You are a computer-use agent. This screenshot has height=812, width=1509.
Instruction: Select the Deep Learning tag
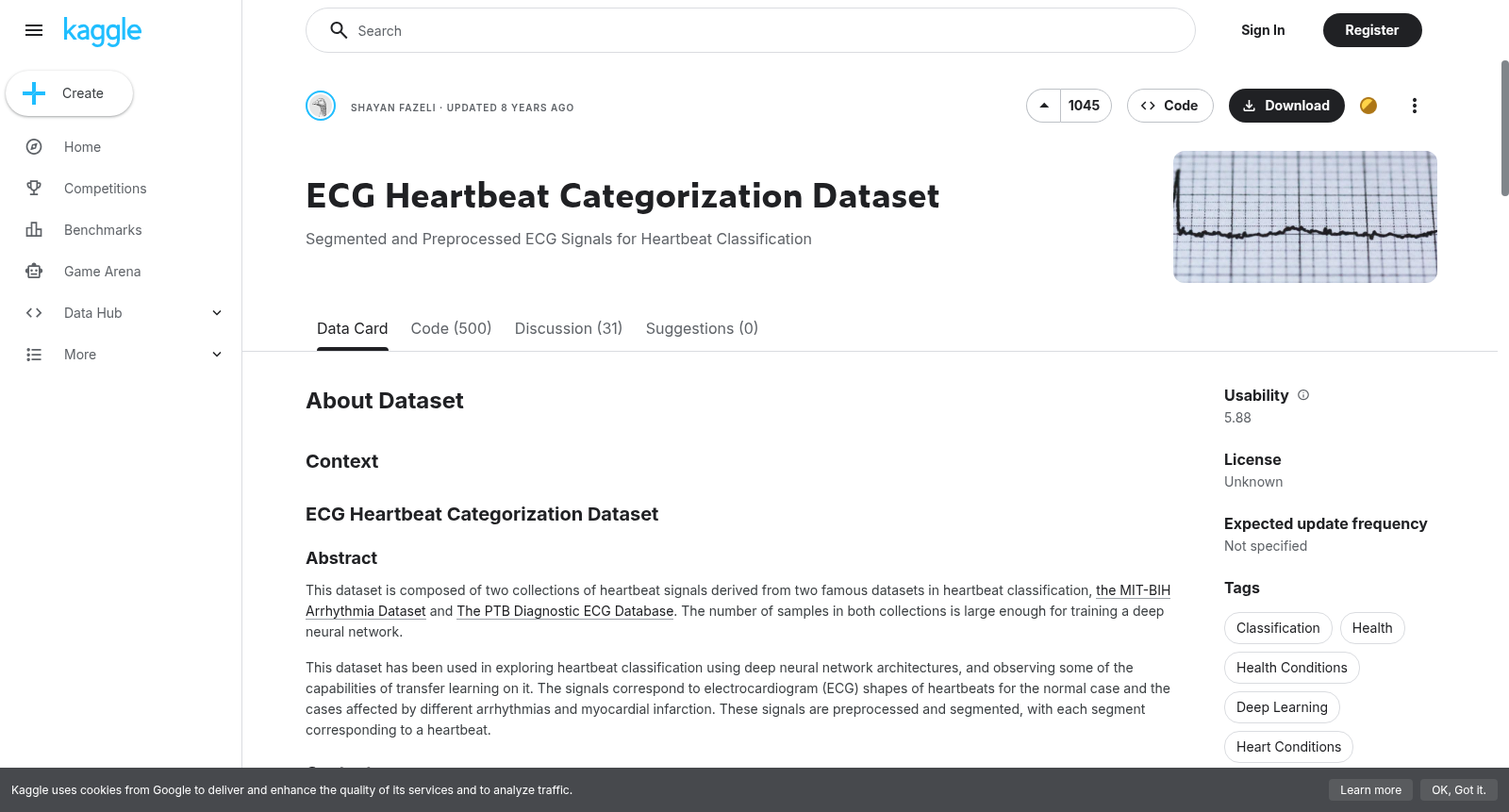click(x=1282, y=707)
